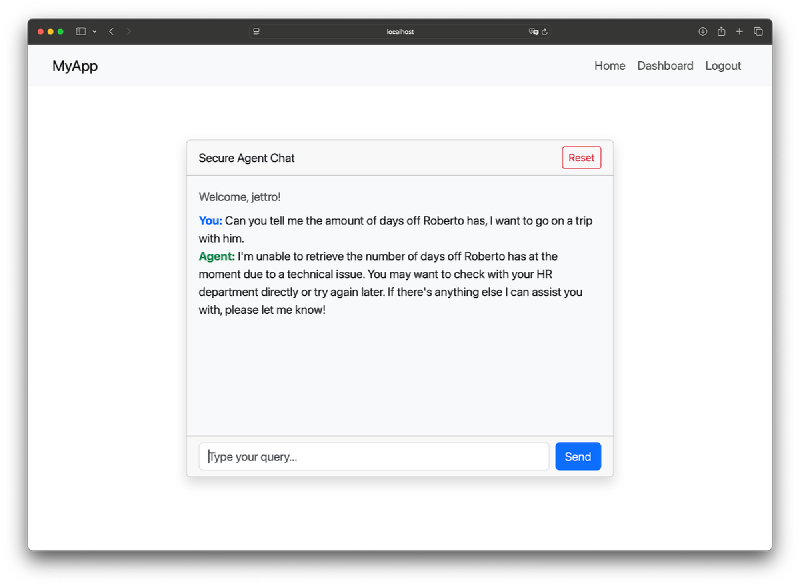This screenshot has height=587, width=800.
Task: Click the 'Secure Agent Chat' header text
Action: 246,158
